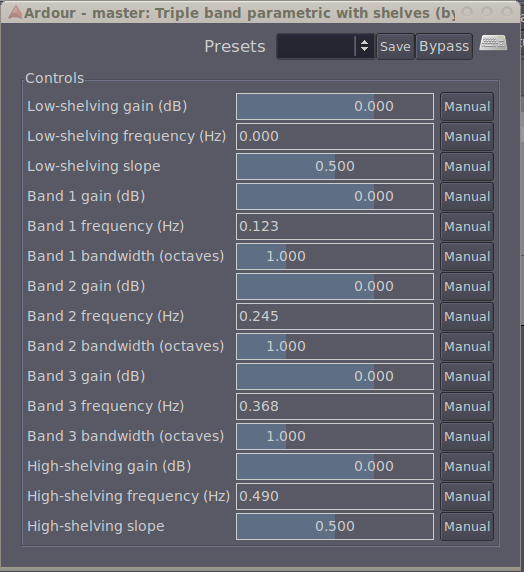Open Manual automation for Band 1 bandwidth
This screenshot has height=572, width=524.
467,256
